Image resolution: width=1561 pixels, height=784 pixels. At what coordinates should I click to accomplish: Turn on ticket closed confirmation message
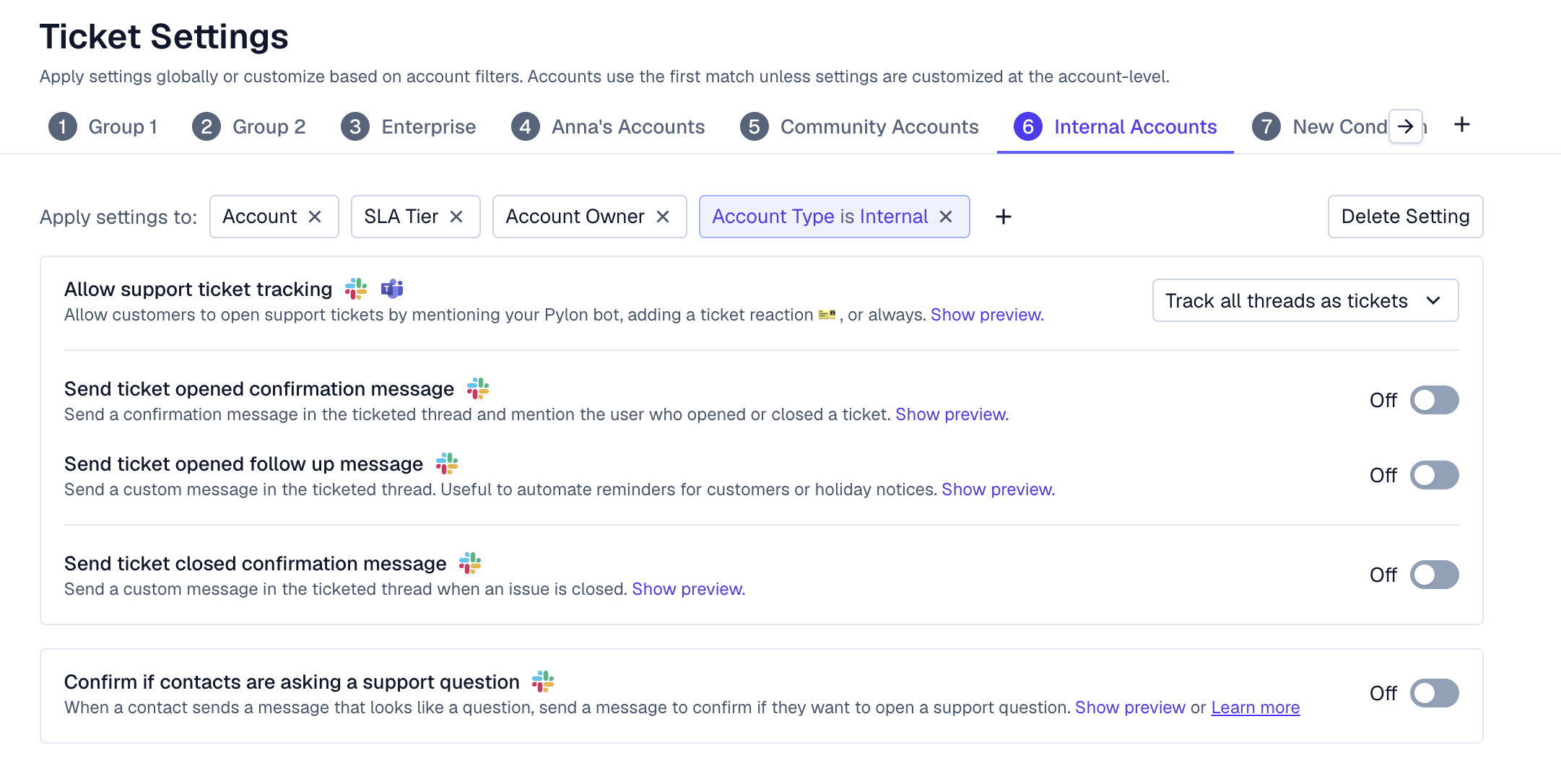[1435, 575]
